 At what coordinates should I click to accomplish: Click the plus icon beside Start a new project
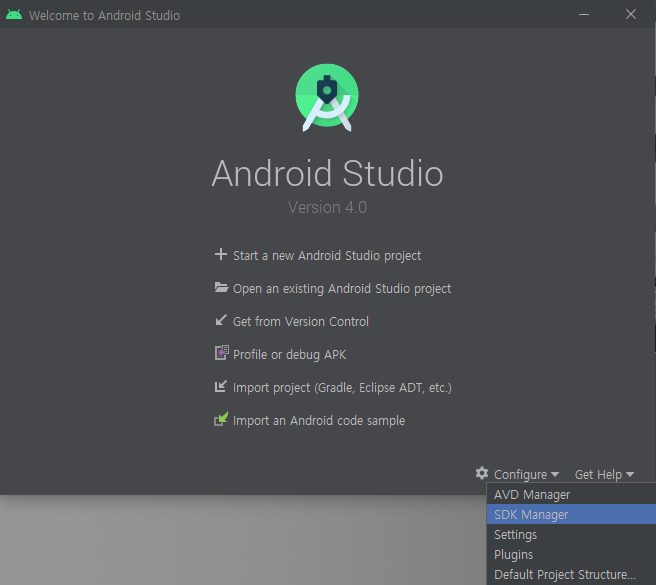click(221, 254)
